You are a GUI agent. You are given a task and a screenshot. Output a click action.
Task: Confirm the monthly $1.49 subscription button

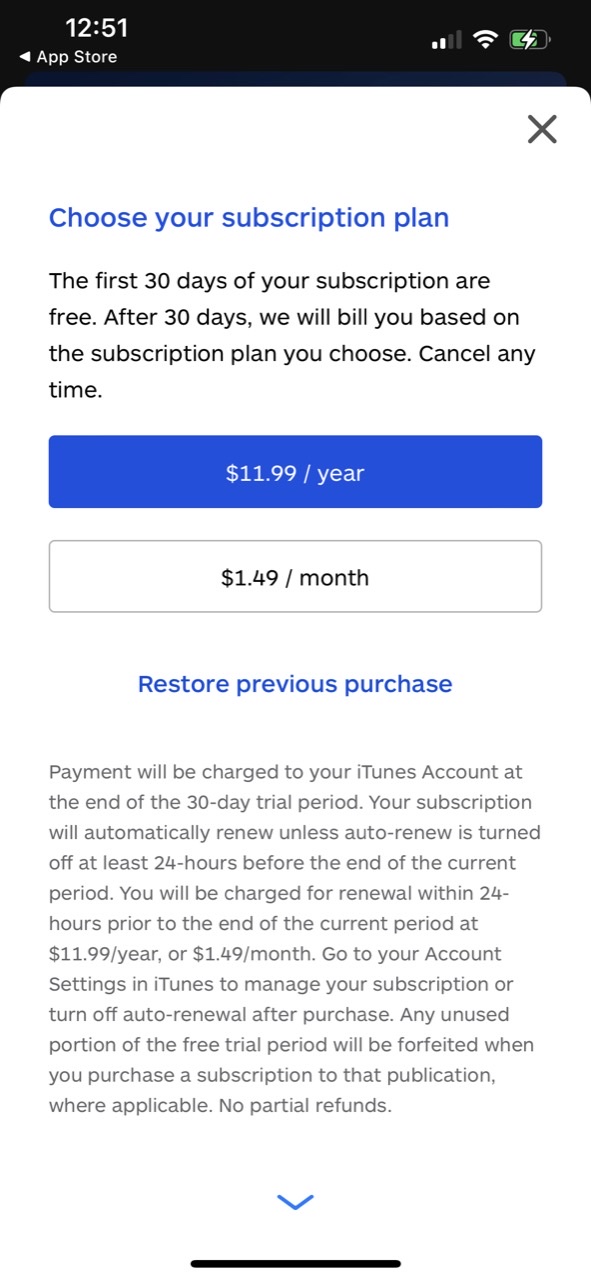295,576
